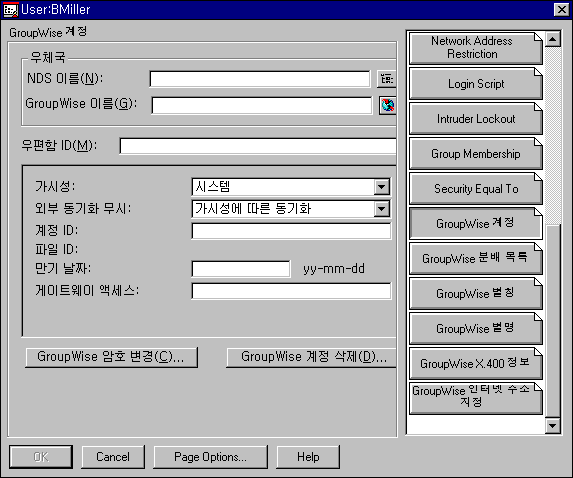Click the GroupWise name globe icon
Image resolution: width=573 pixels, height=478 pixels.
pos(387,105)
